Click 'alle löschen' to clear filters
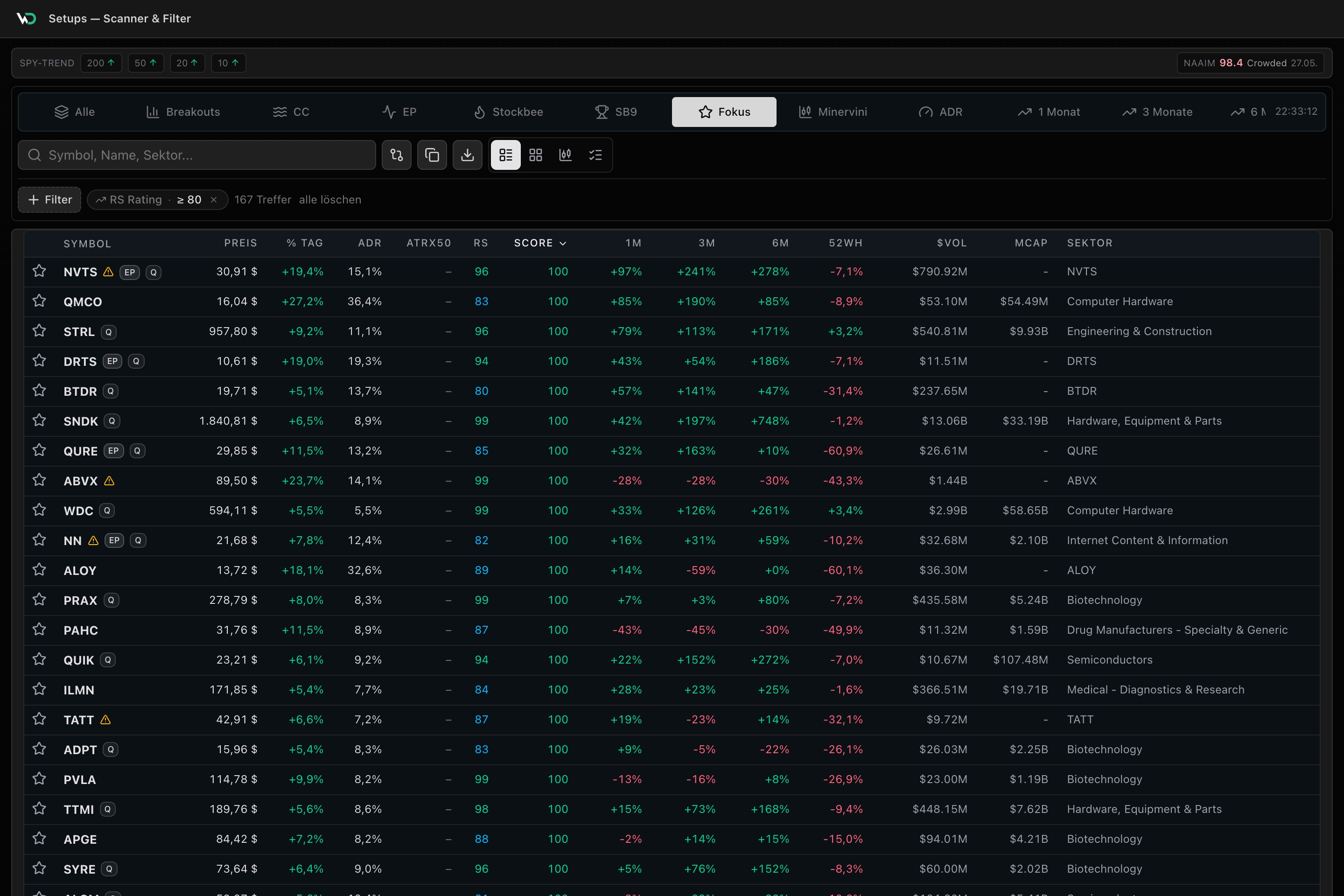Viewport: 1344px width, 896px height. click(x=330, y=199)
